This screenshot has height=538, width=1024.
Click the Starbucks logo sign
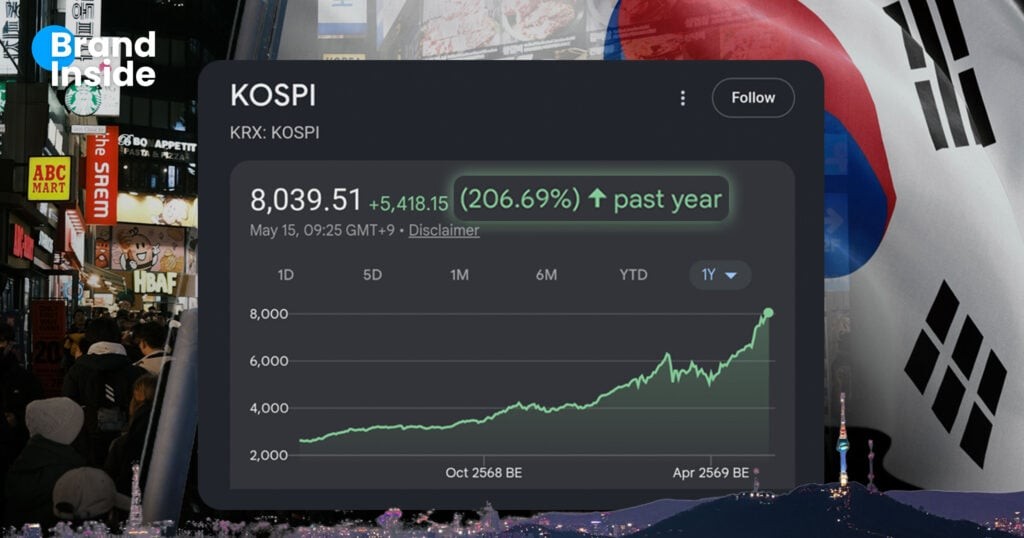(x=83, y=99)
